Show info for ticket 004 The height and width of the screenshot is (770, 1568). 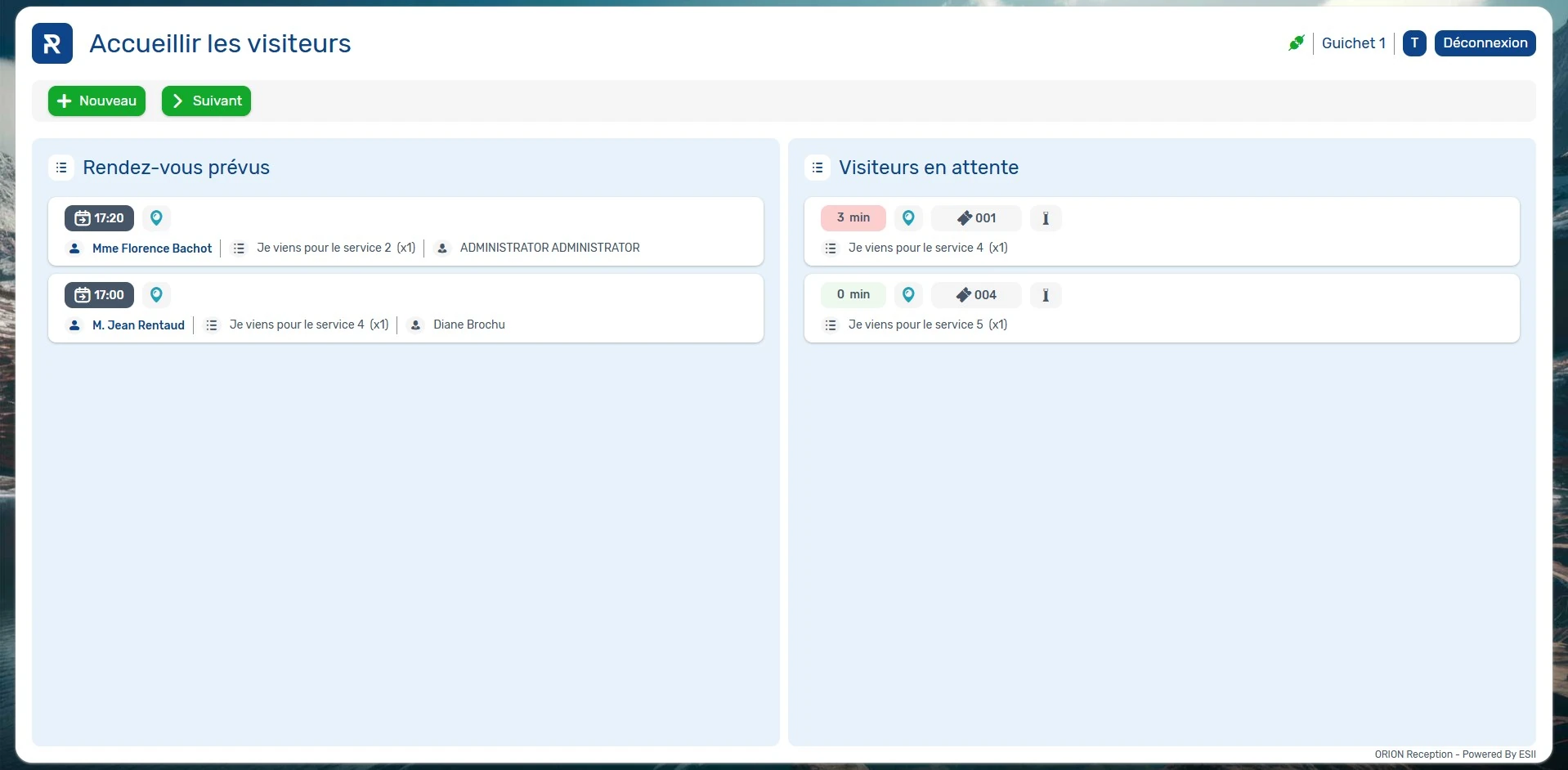pyautogui.click(x=1045, y=295)
